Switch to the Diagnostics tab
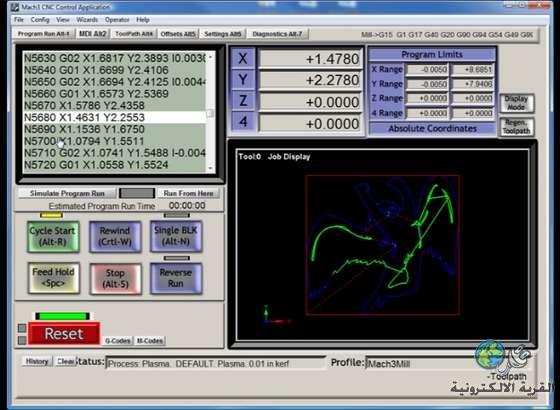 (278, 34)
